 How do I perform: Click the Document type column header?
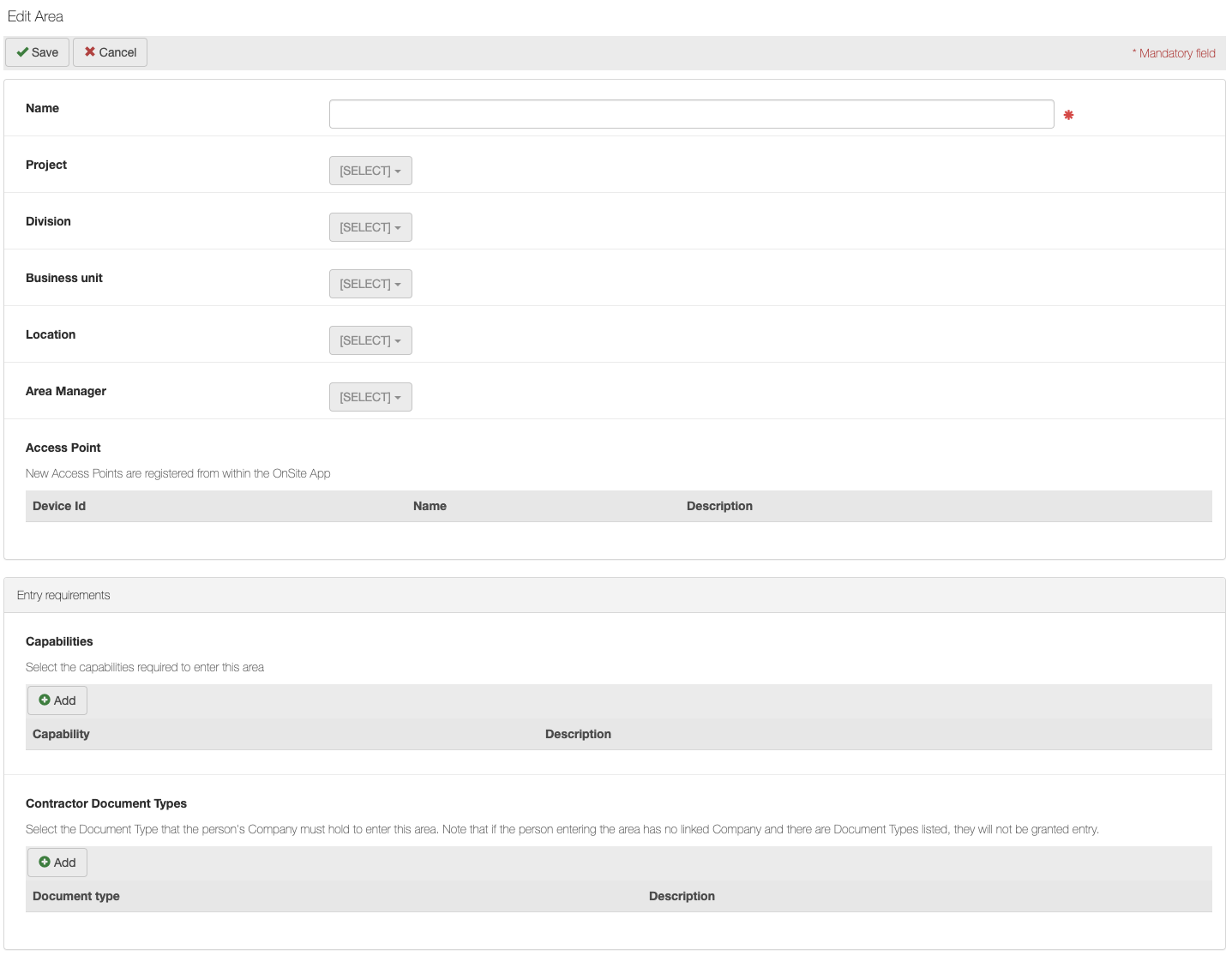click(76, 896)
